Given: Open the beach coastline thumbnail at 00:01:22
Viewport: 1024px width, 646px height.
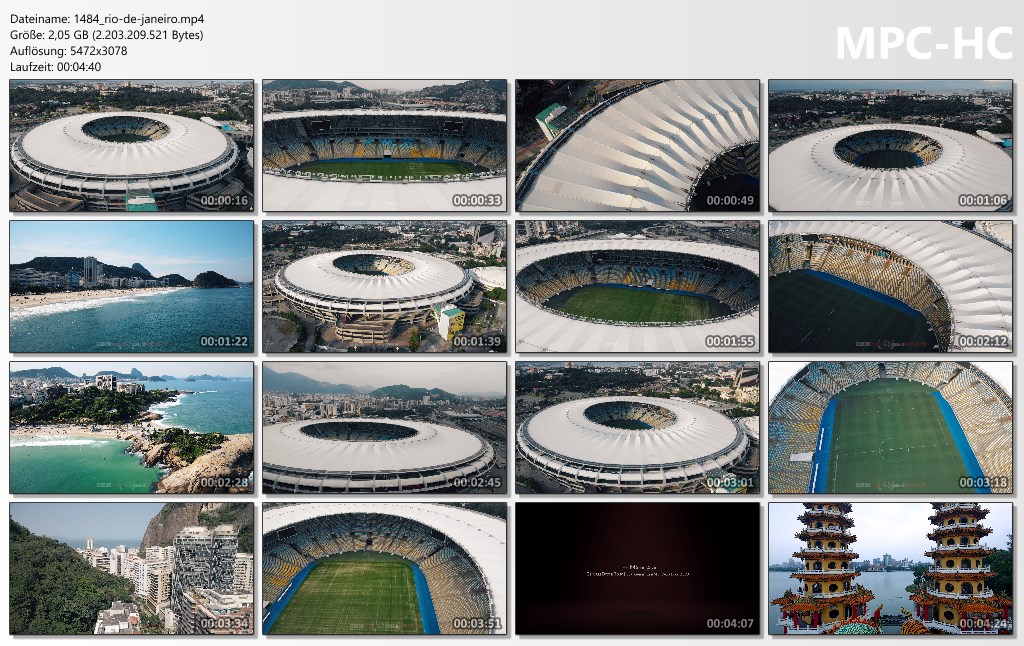Looking at the screenshot, I should 131,287.
